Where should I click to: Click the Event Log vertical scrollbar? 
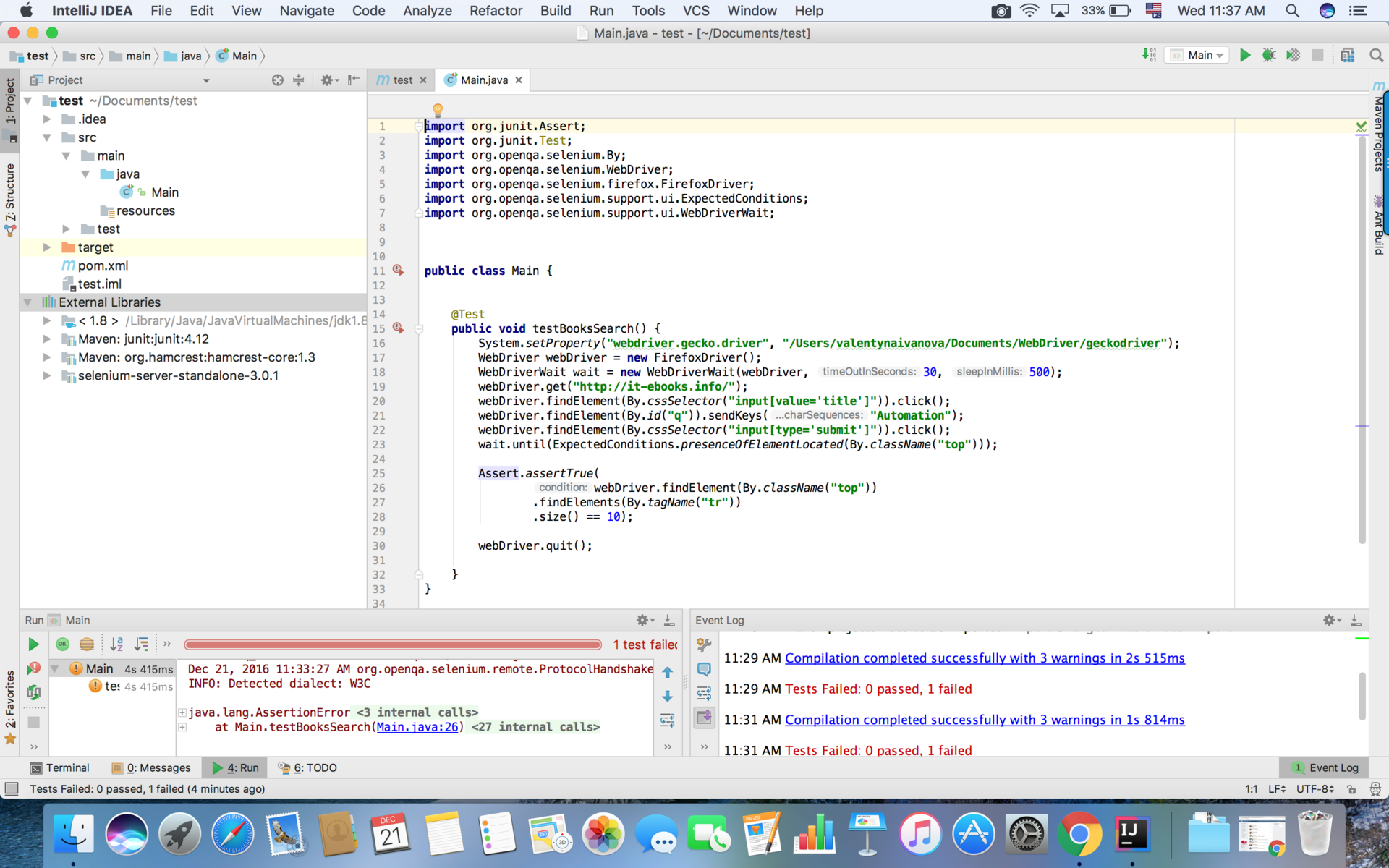1362,696
